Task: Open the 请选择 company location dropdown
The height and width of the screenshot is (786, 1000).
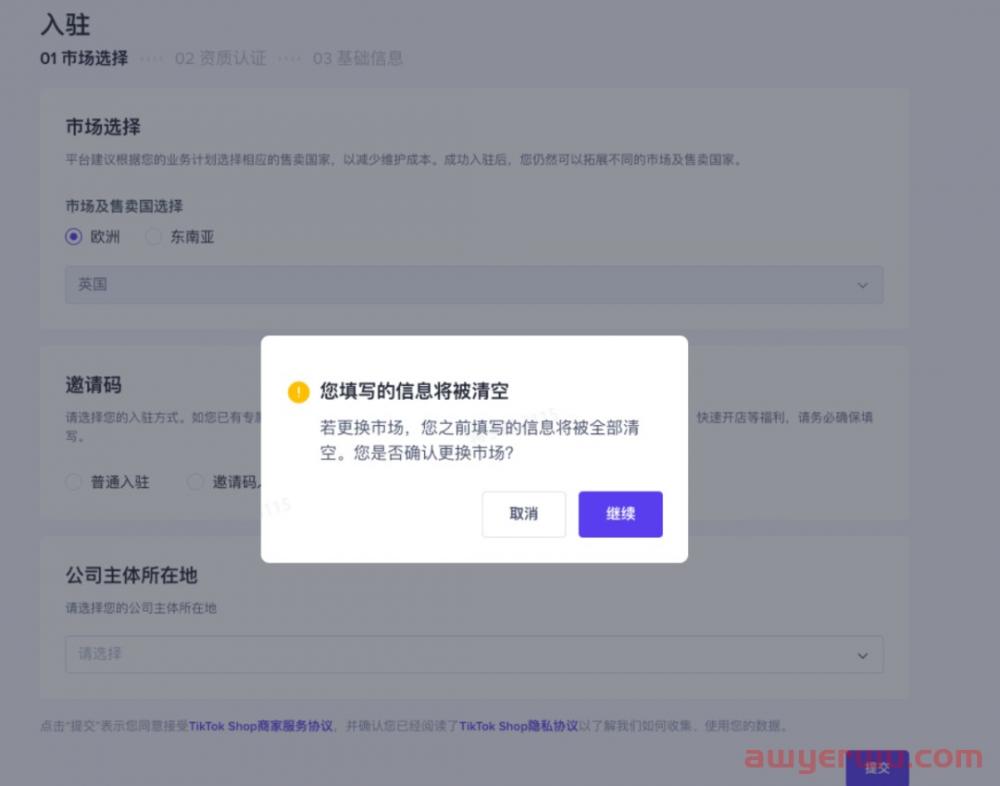Action: click(x=474, y=654)
